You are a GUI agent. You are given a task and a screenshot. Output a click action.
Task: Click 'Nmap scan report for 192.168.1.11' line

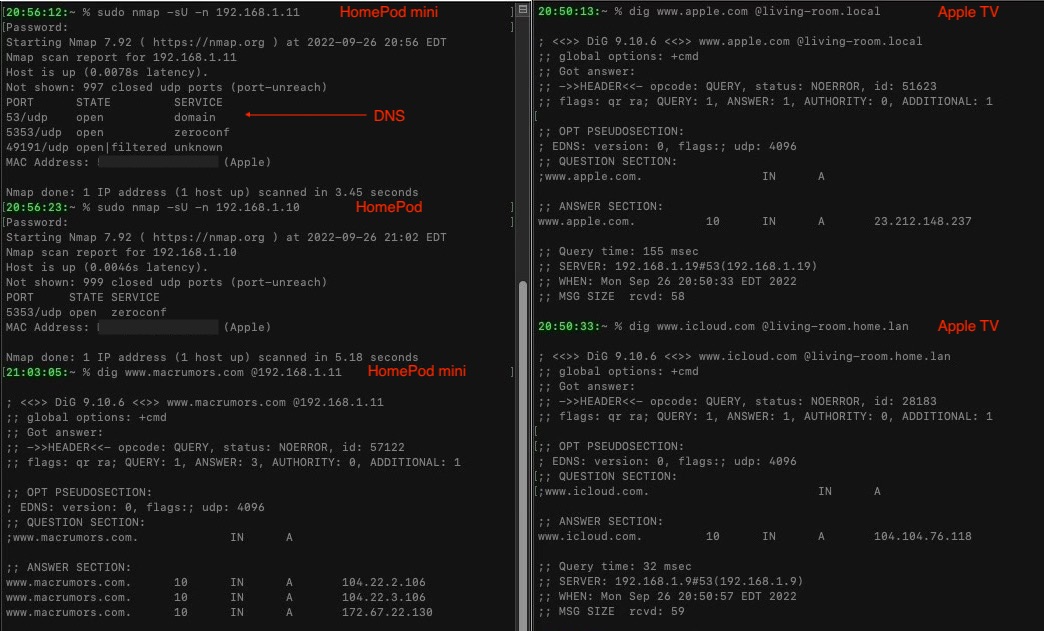121,57
